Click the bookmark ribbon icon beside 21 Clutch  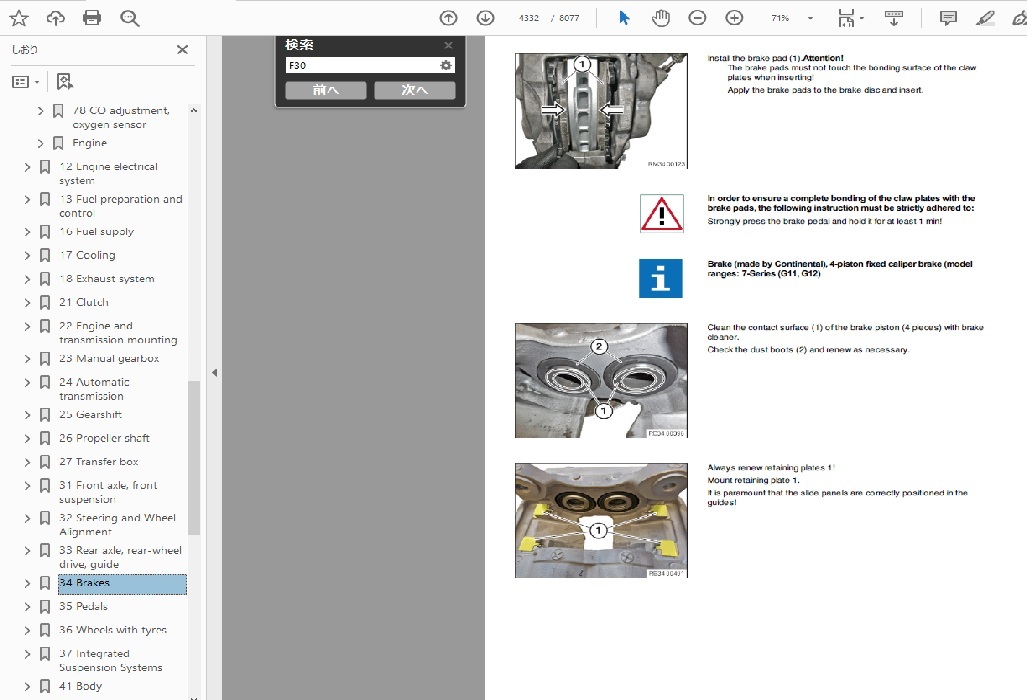pos(45,303)
